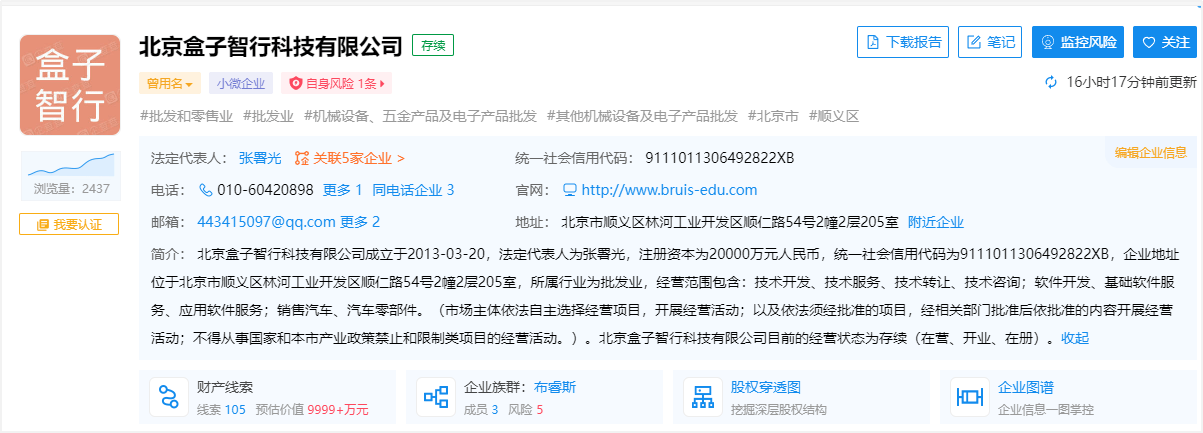Expand the 曾用名 former names dropdown
The image size is (1203, 433).
tap(170, 84)
